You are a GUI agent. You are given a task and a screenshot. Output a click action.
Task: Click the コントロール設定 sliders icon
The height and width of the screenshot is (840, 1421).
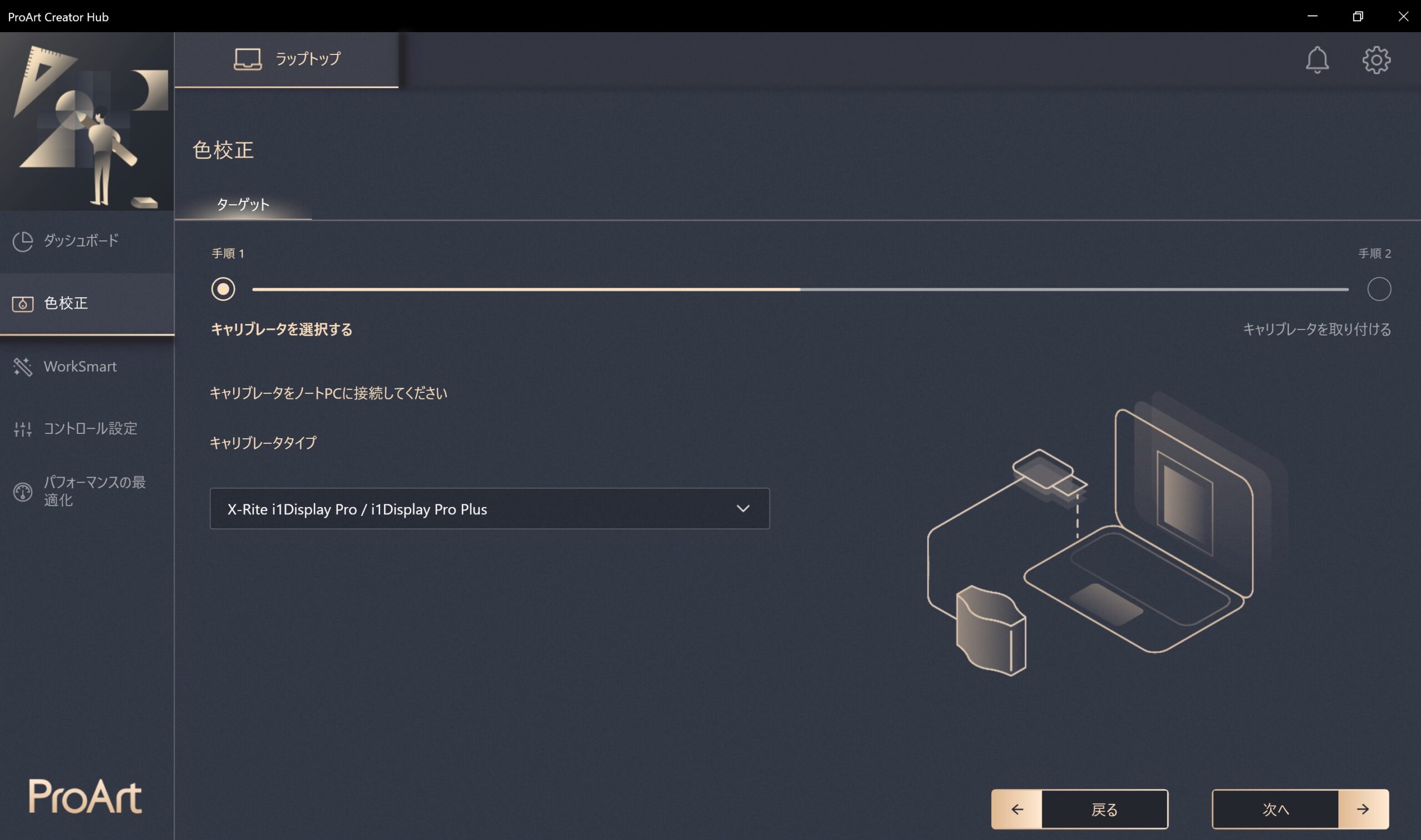(23, 429)
